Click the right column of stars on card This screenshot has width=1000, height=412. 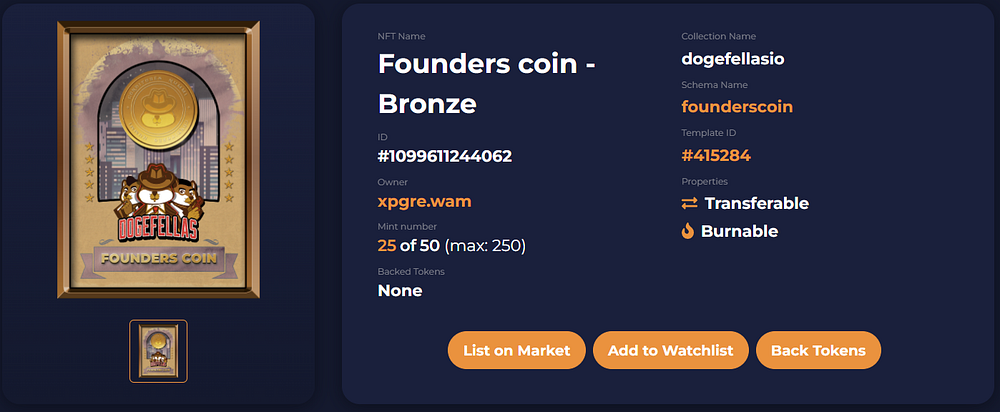(x=229, y=172)
